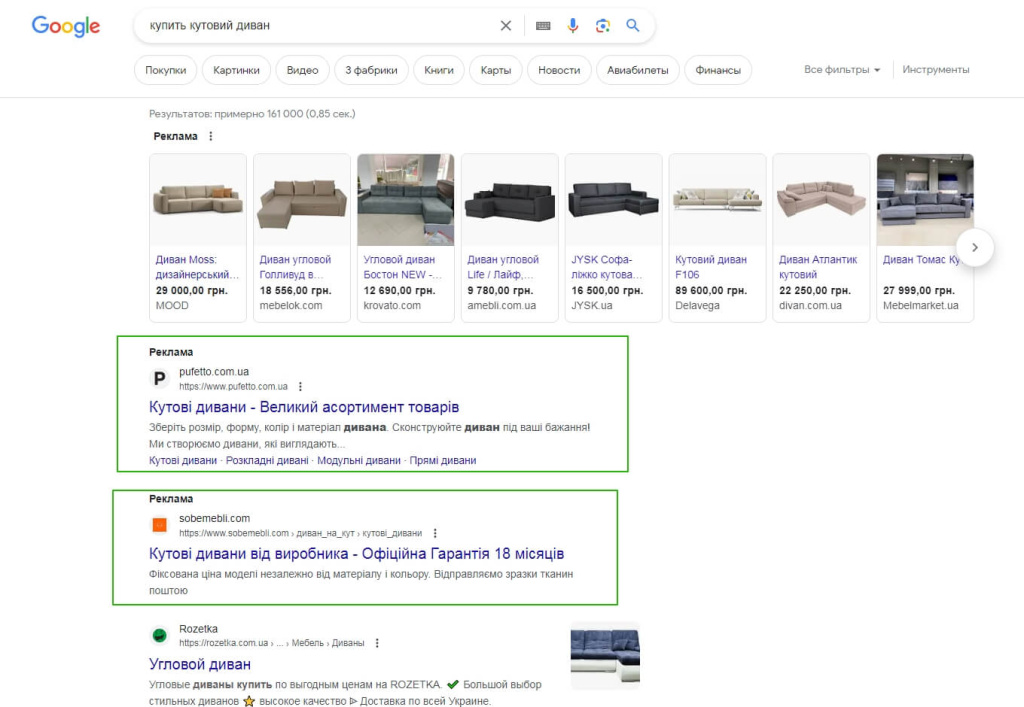Open JYSK Софа-ліжко кутова title link
This screenshot has width=1024, height=707.
[x=607, y=267]
